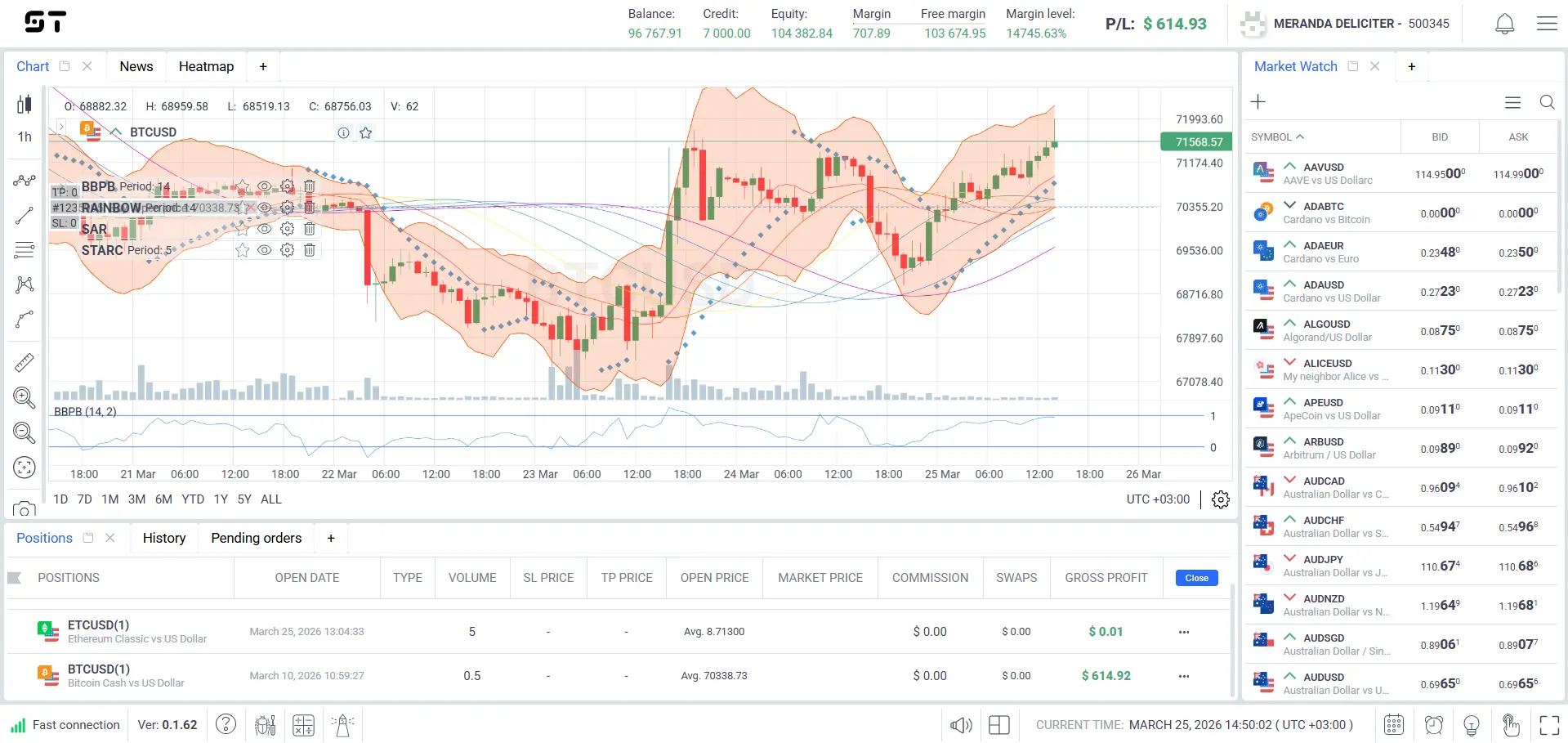Zoom in on the chart
1568x743 pixels.
[25, 398]
